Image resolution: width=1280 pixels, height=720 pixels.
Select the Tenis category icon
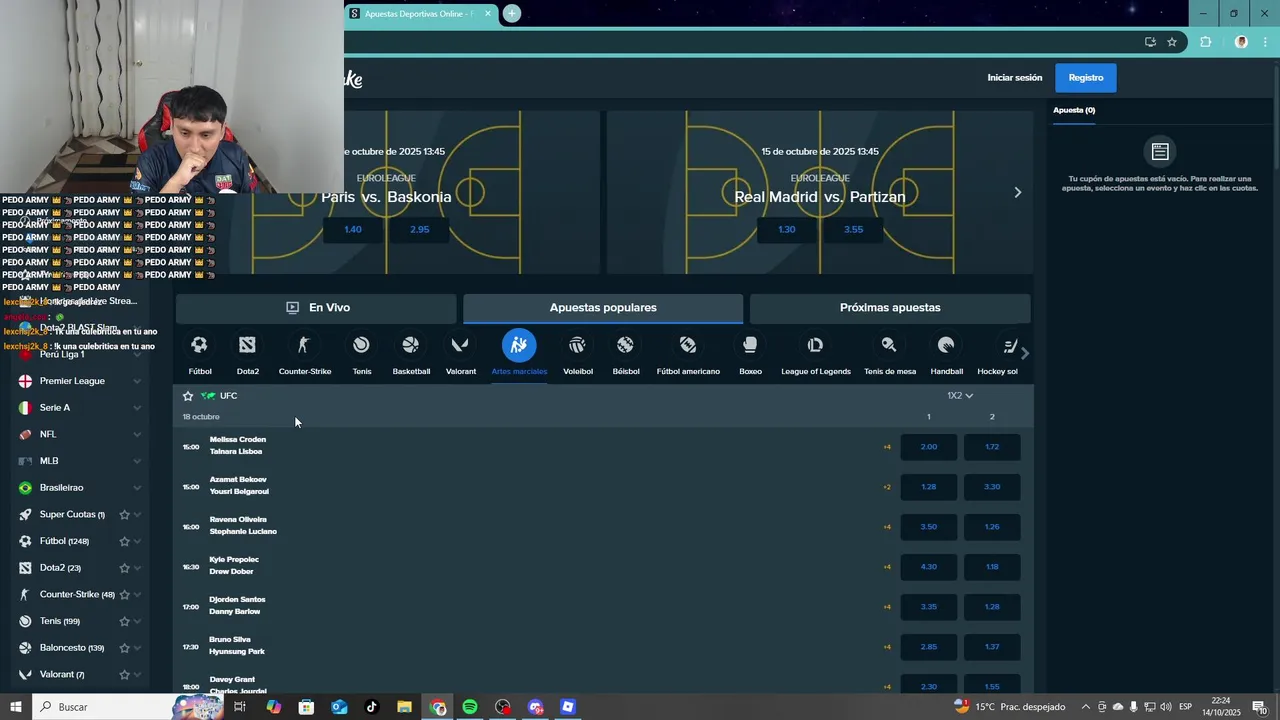pos(361,345)
